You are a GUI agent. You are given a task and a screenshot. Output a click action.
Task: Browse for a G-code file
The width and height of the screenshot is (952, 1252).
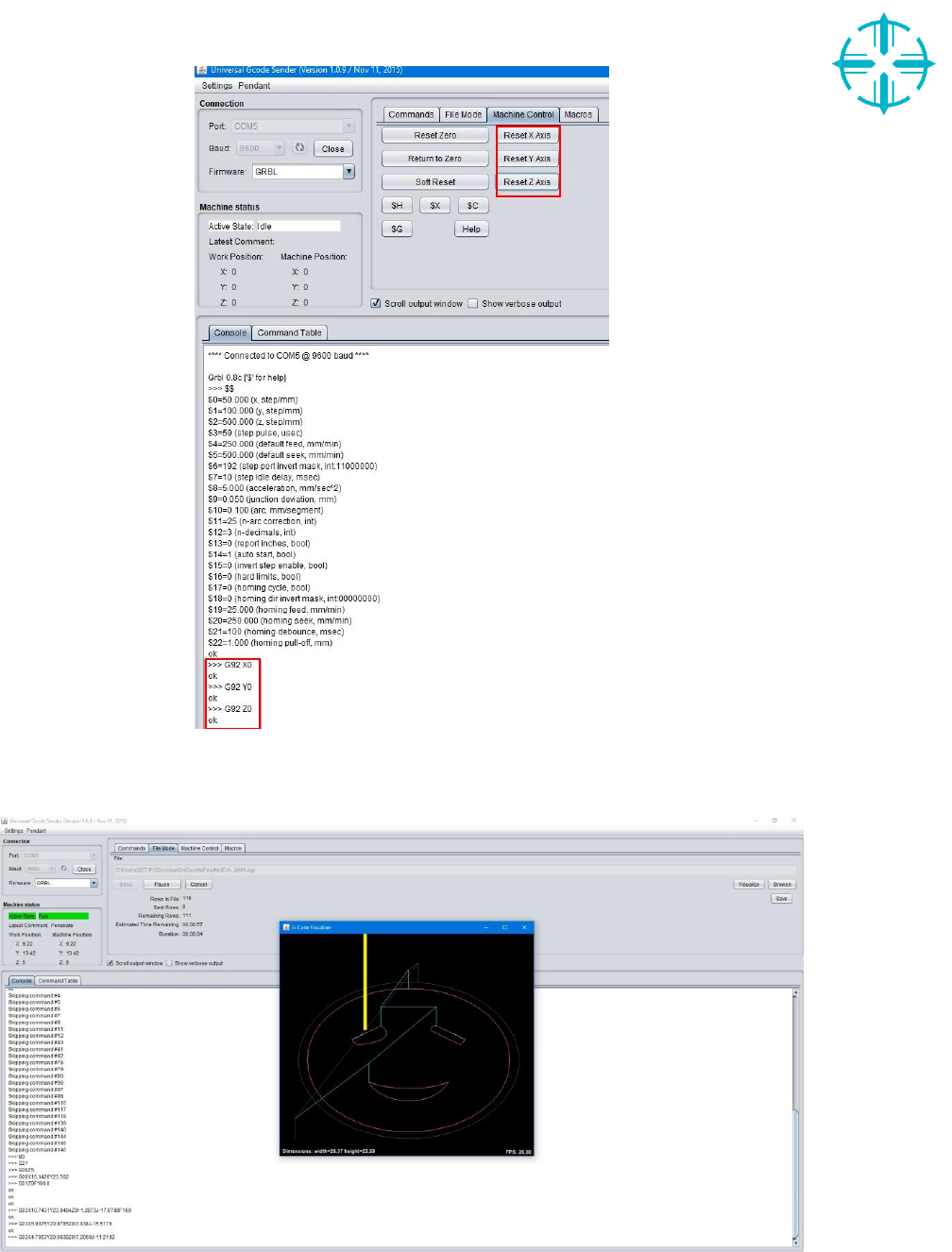pyautogui.click(x=782, y=885)
